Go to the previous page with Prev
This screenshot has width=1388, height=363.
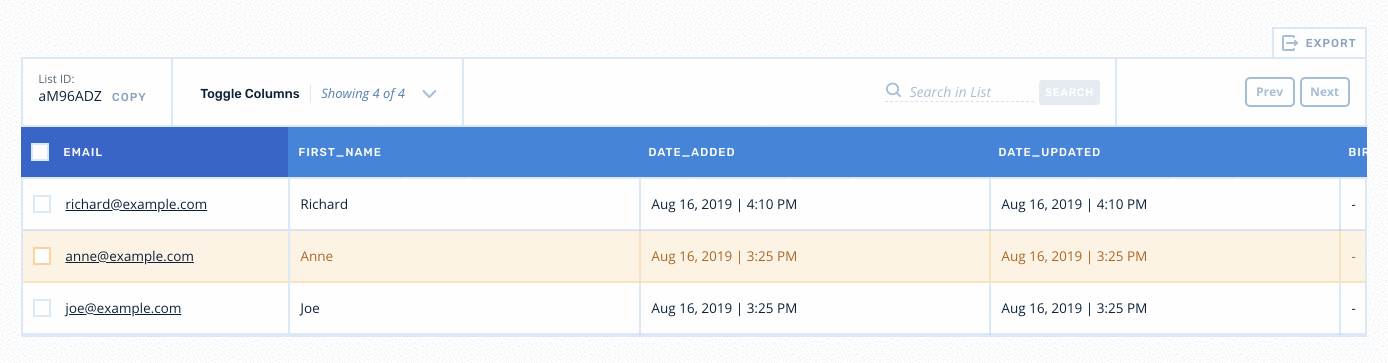coord(1270,92)
